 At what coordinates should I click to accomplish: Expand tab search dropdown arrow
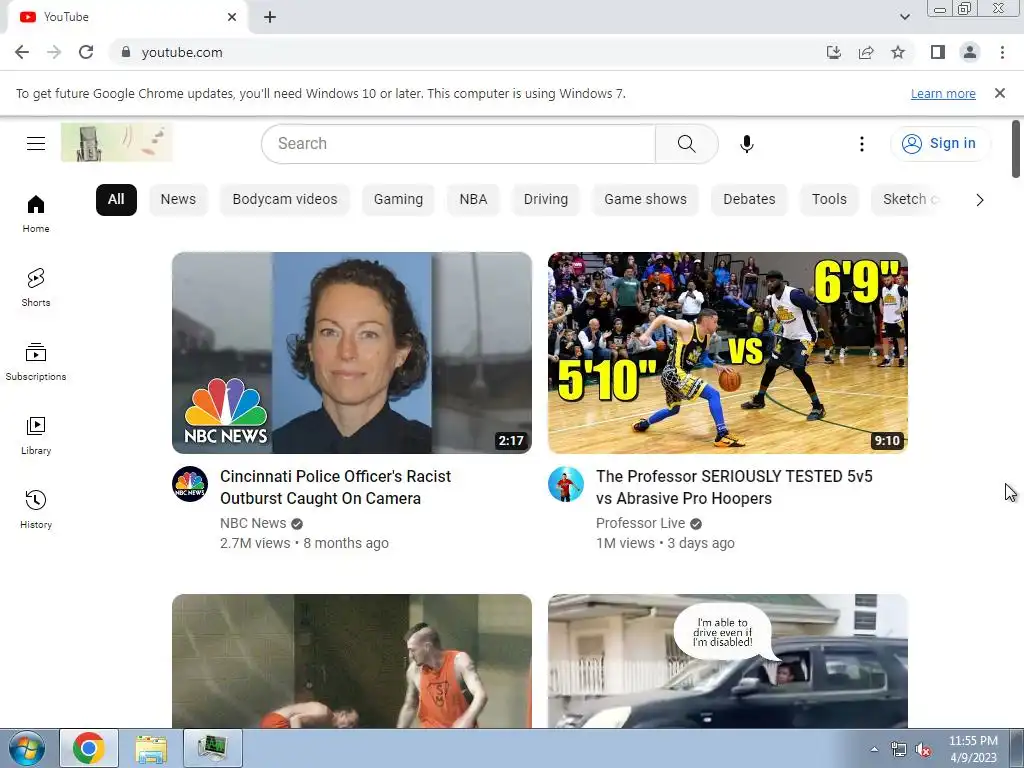pos(904,17)
